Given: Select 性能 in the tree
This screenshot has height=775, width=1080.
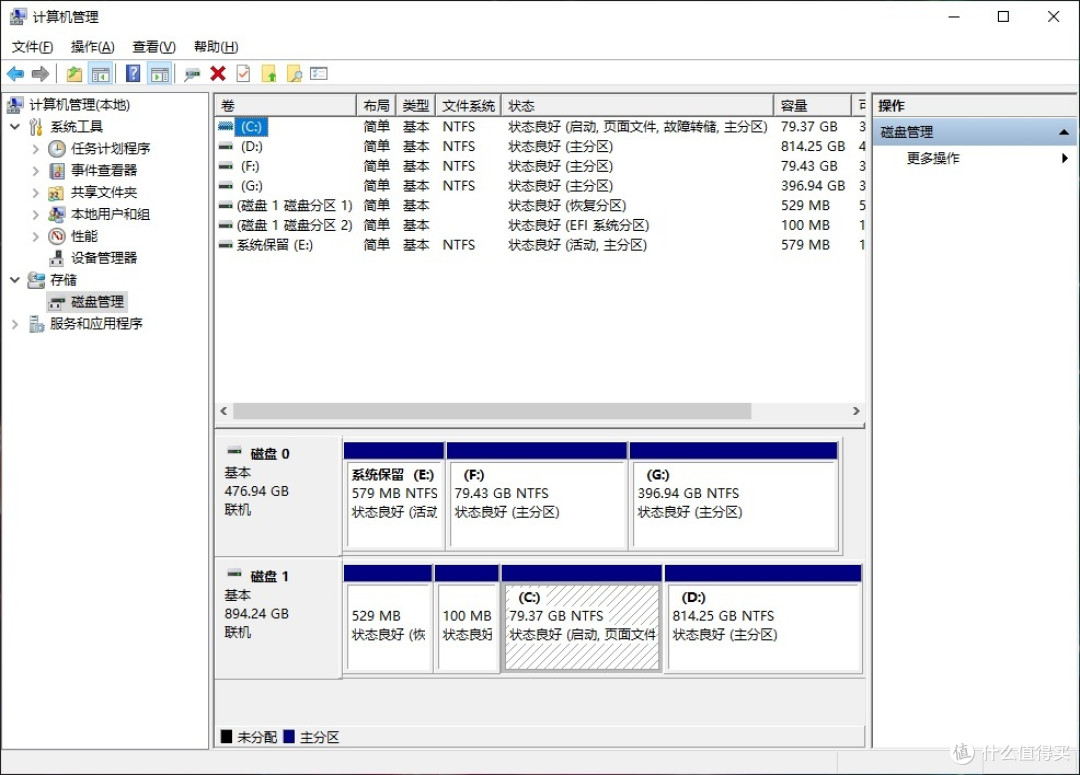Looking at the screenshot, I should coord(84,236).
